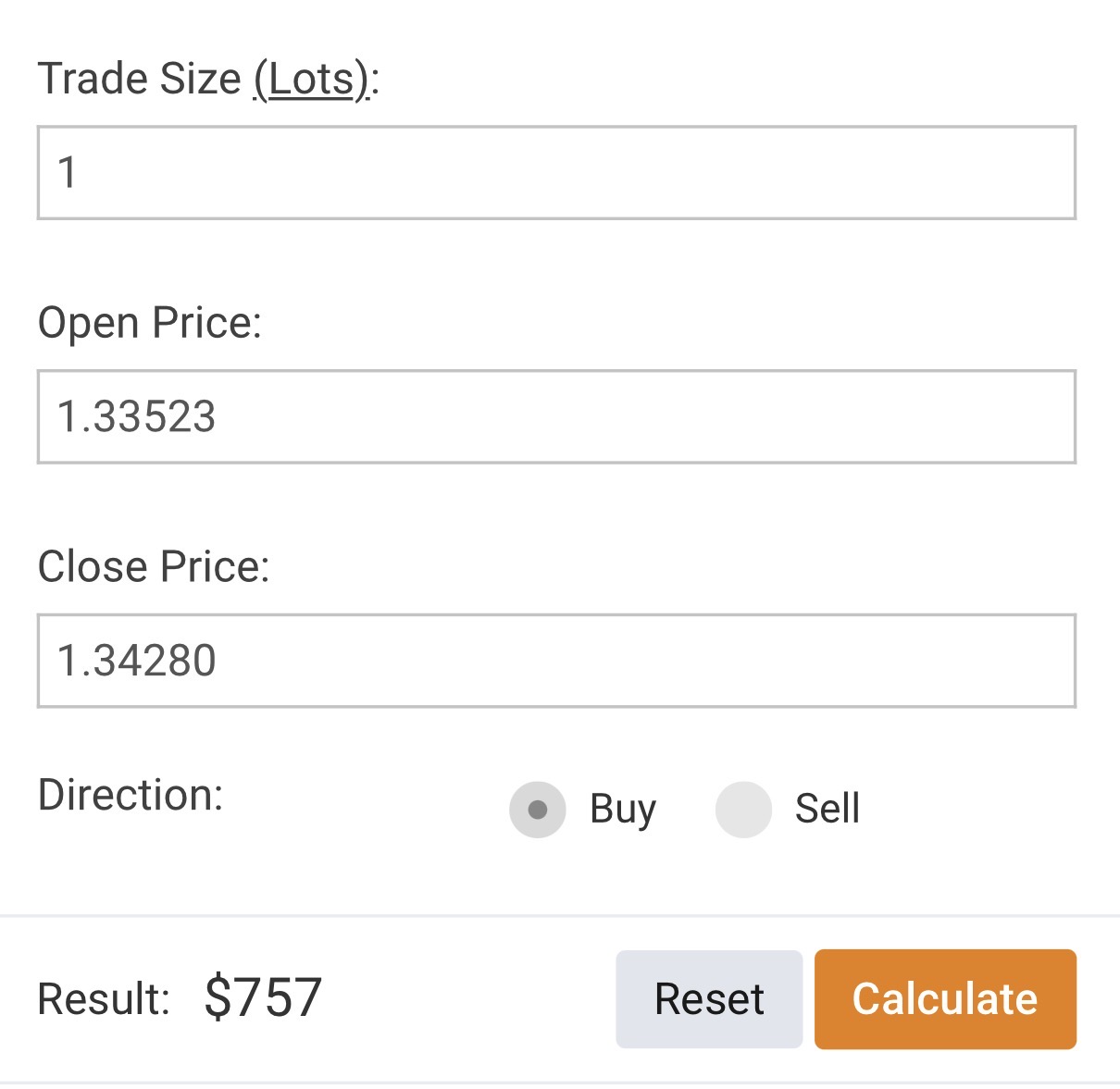Click the $757 result value
This screenshot has height=1089, width=1120.
[263, 997]
